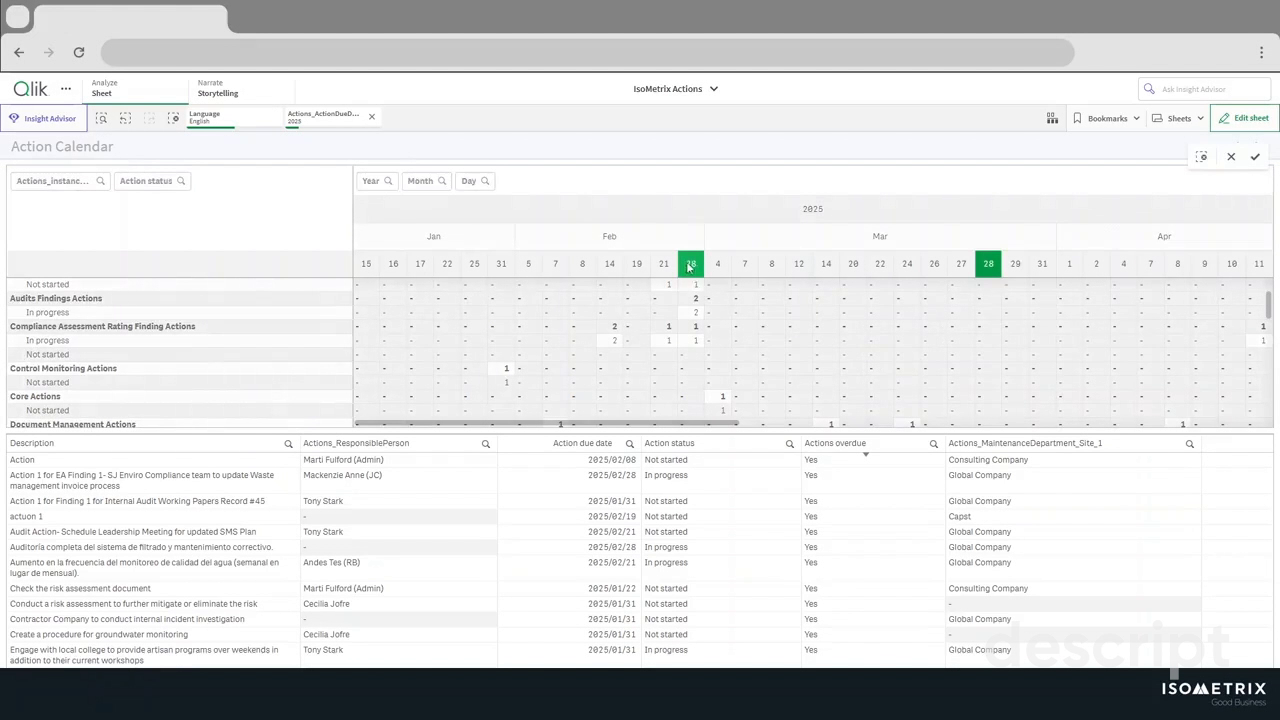This screenshot has height=720, width=1280.
Task: Search the Action due date column
Action: [630, 444]
